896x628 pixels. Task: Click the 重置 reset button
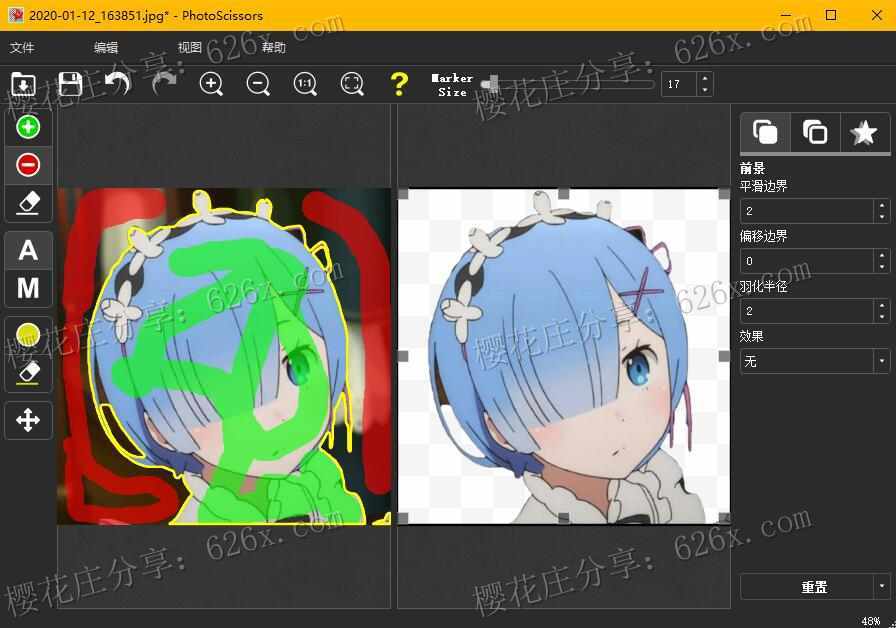point(806,587)
